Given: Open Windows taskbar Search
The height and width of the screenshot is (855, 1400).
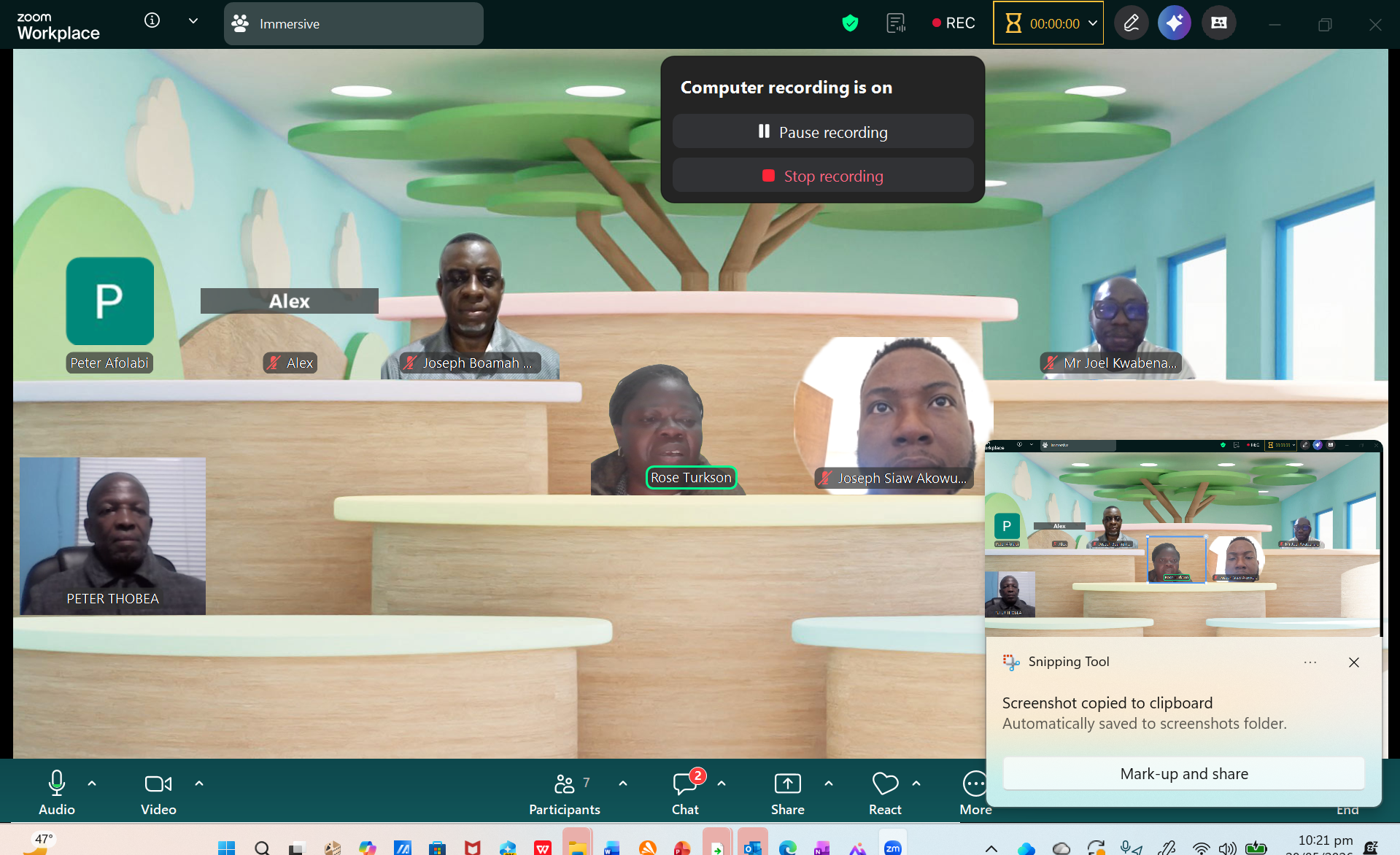Looking at the screenshot, I should coord(262,847).
